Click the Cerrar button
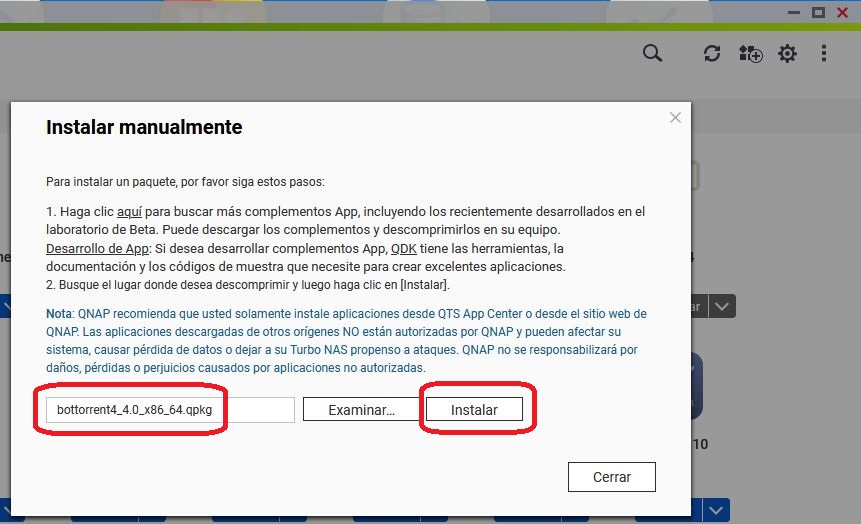861x524 pixels. [x=612, y=477]
